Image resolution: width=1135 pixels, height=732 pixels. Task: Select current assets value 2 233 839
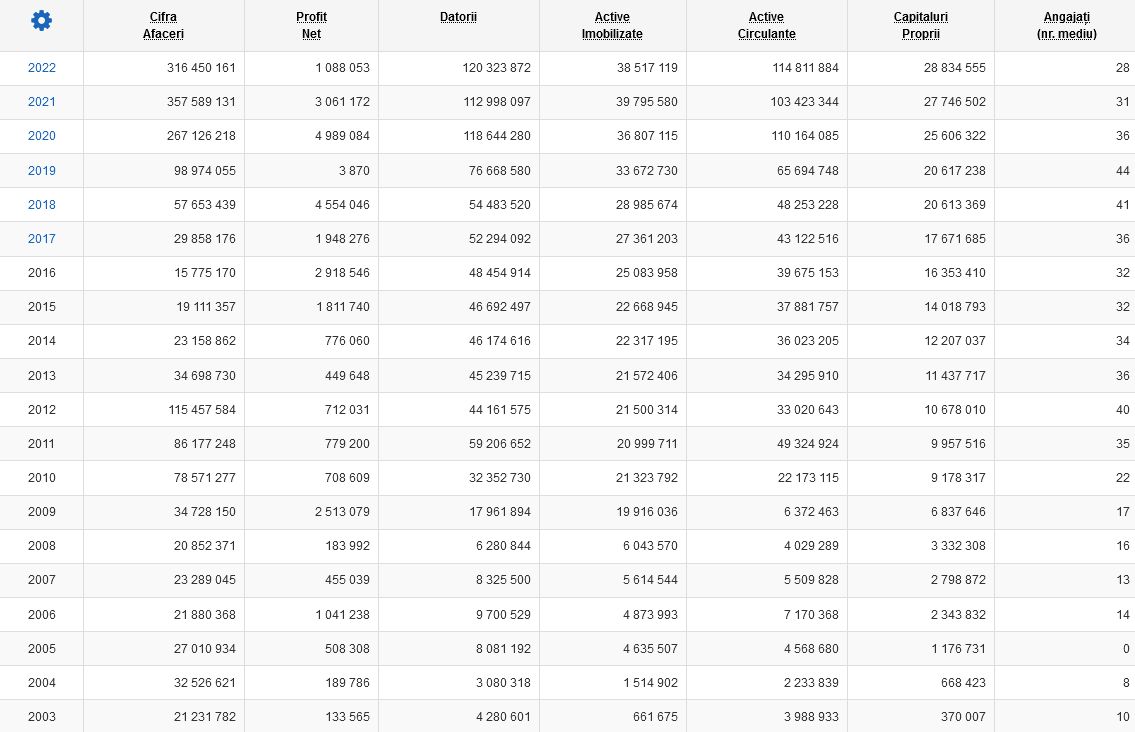coord(811,683)
